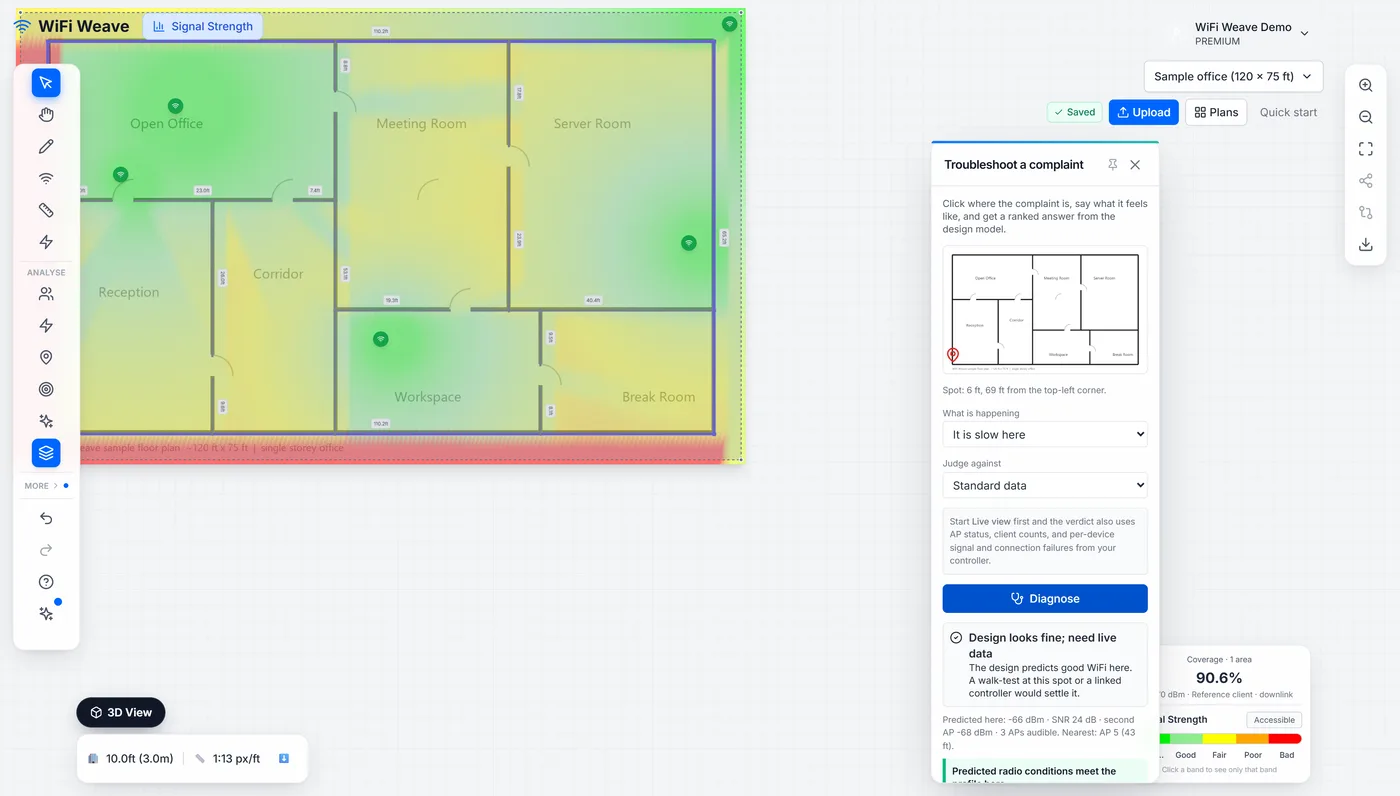Pin the Troubleshoot a complaint panel
Image resolution: width=1400 pixels, height=796 pixels.
click(1112, 165)
